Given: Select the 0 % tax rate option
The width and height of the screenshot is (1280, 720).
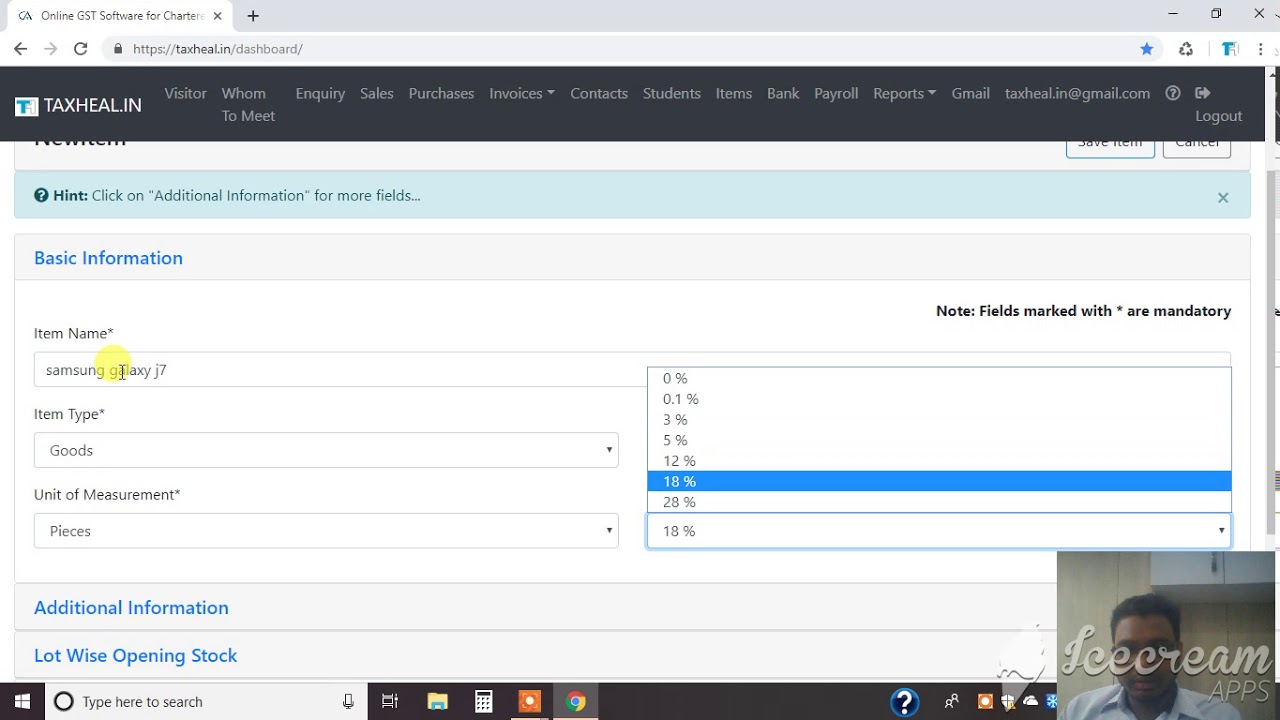Looking at the screenshot, I should 939,378.
